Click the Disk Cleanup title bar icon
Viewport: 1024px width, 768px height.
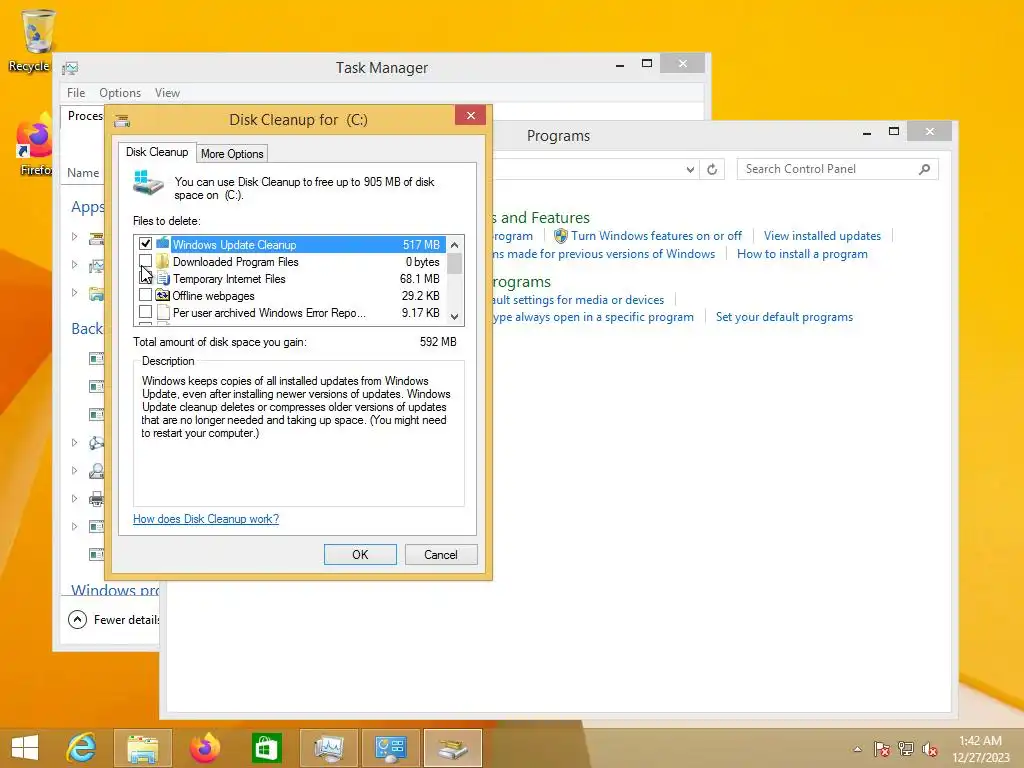(x=122, y=120)
